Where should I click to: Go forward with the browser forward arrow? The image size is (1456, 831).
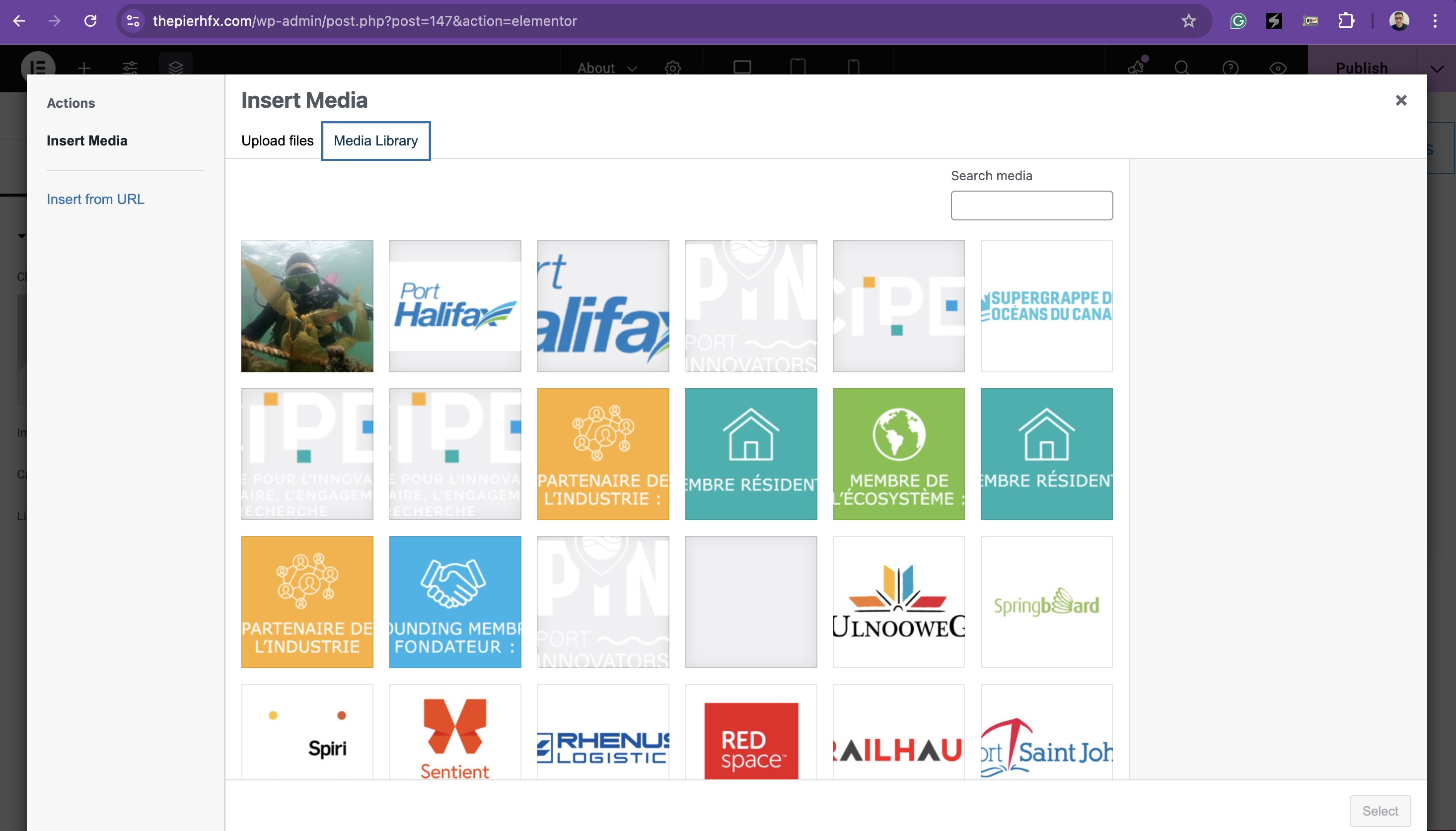point(54,21)
